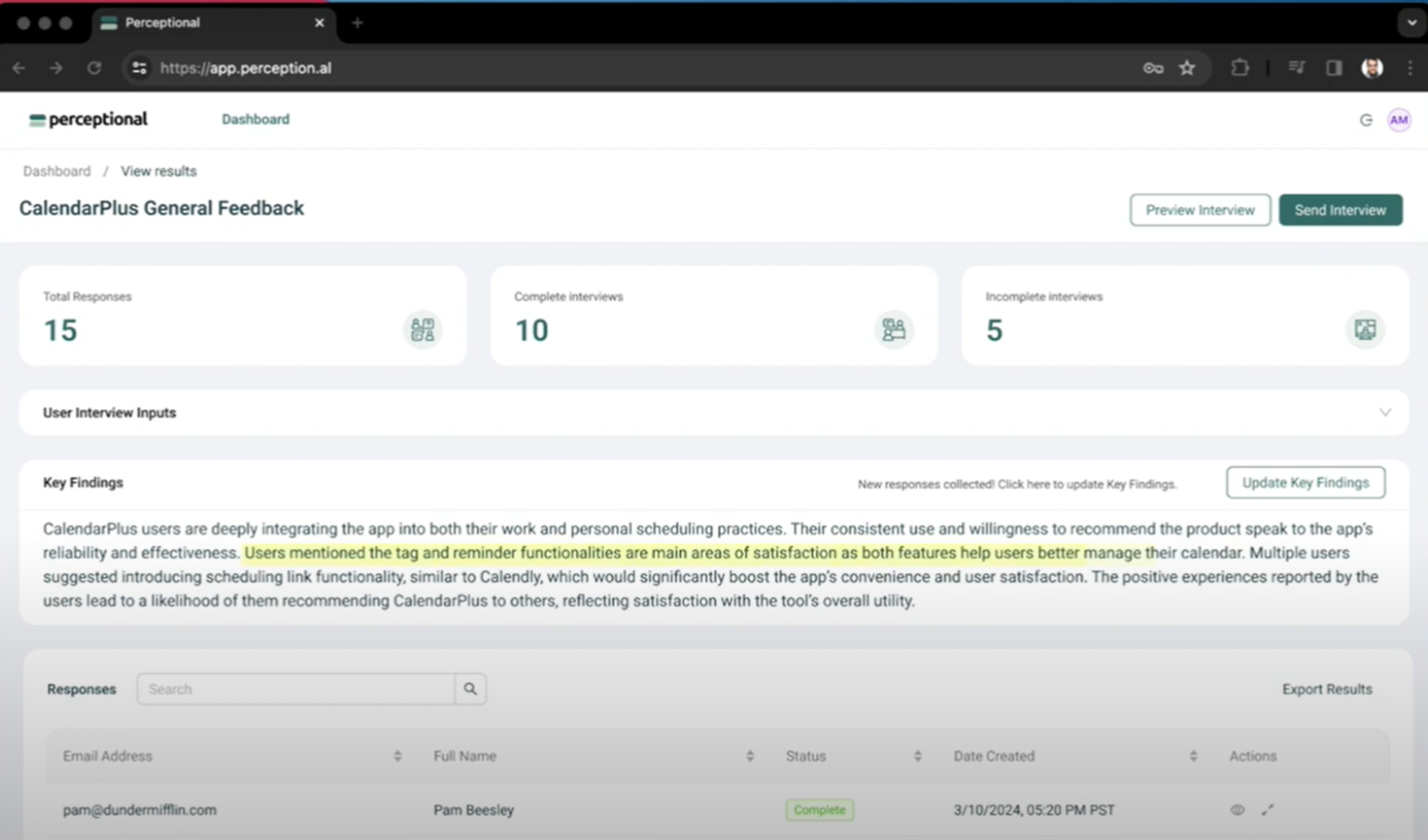Open the Dashboard nav item
Image resolution: width=1428 pixels, height=840 pixels.
[x=255, y=119]
